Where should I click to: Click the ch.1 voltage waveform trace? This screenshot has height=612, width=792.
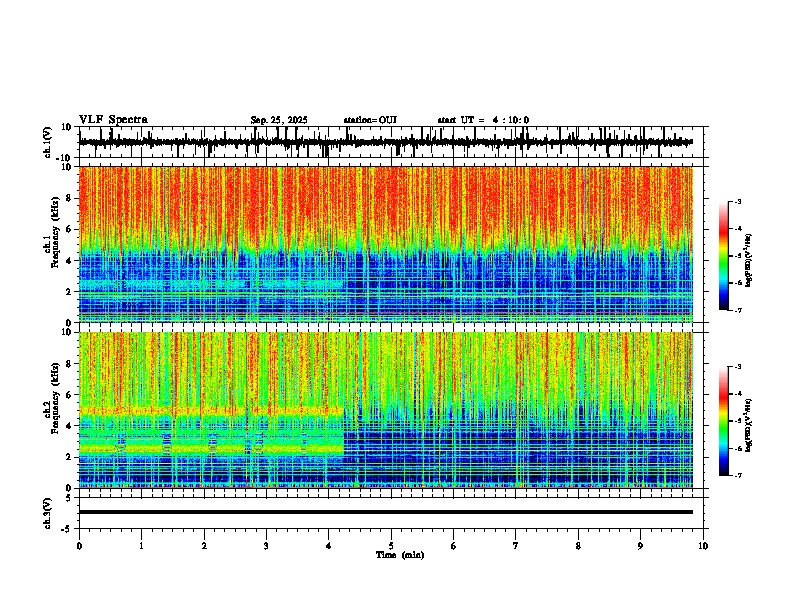pos(386,142)
